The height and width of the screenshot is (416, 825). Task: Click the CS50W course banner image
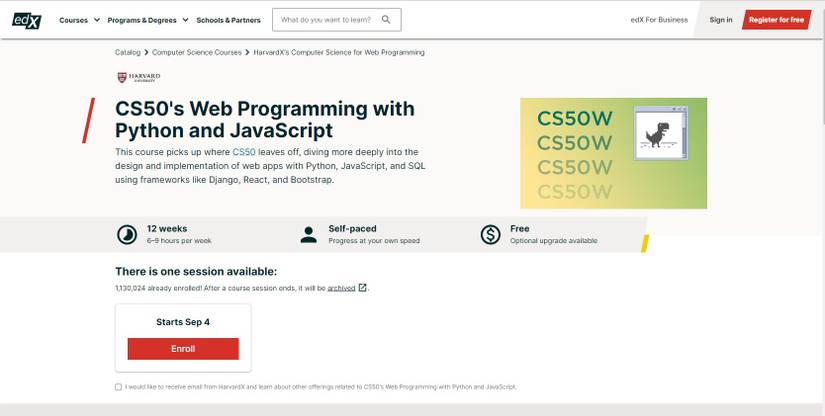coord(613,153)
